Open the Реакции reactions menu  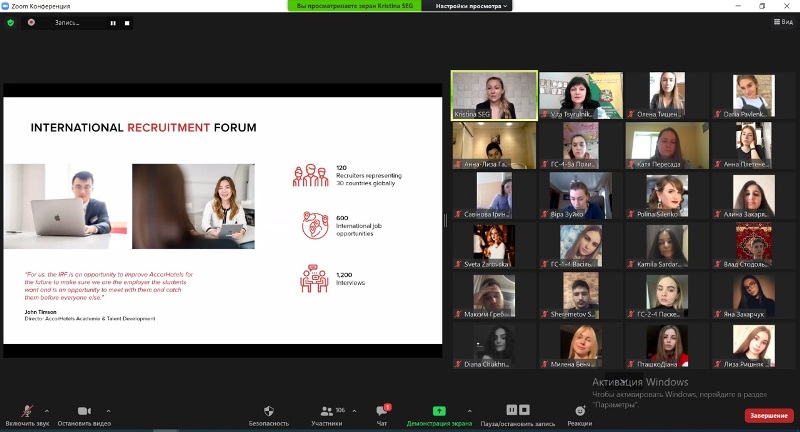(580, 416)
